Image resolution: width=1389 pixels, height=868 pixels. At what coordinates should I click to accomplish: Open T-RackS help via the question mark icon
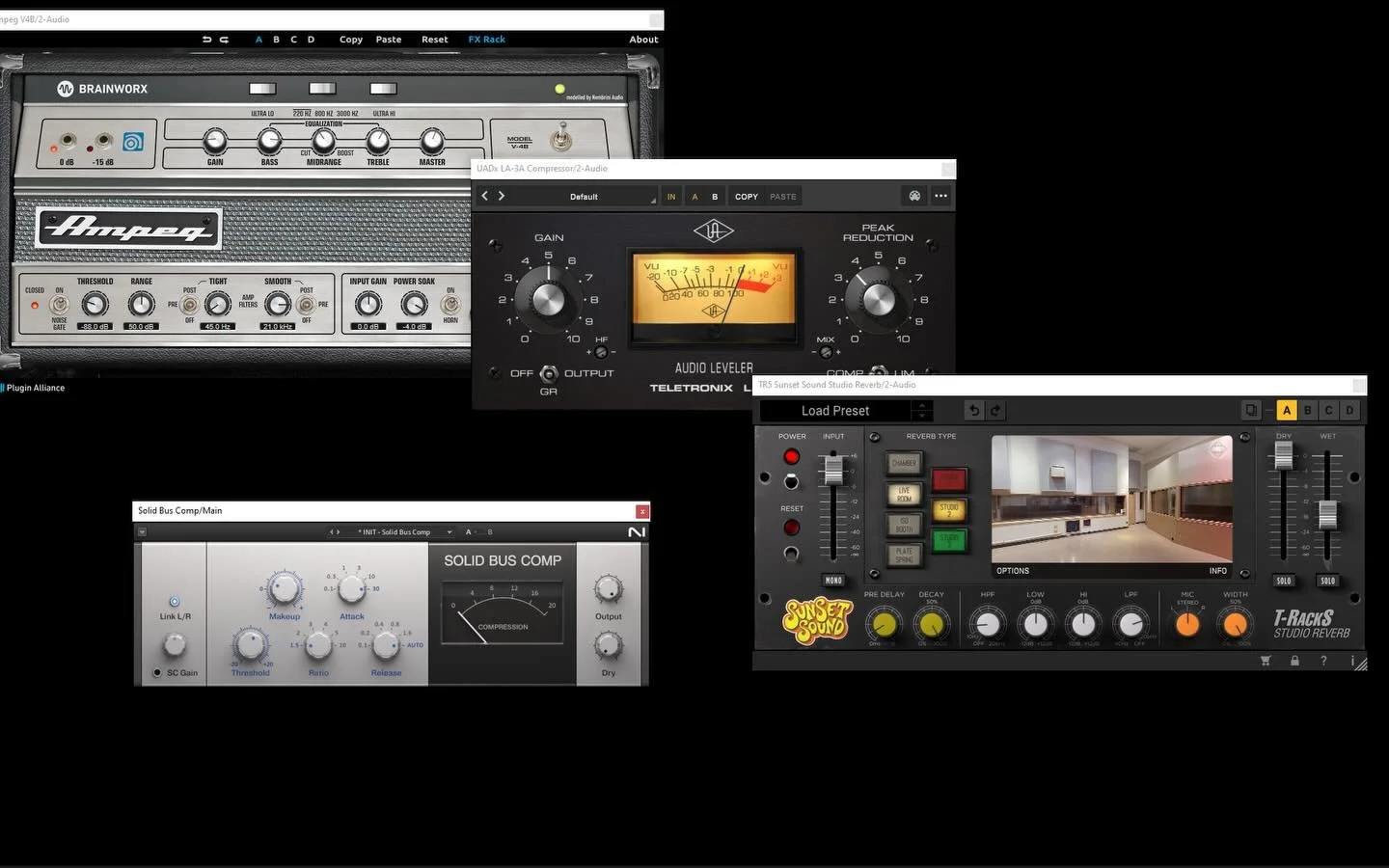pos(1322,661)
